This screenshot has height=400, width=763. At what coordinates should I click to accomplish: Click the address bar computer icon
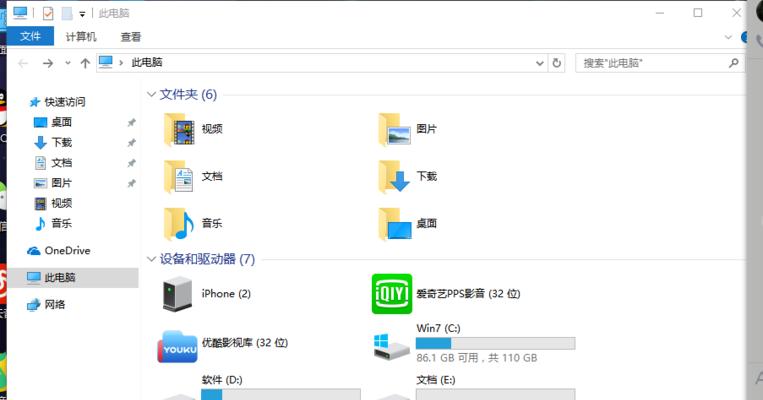point(106,62)
